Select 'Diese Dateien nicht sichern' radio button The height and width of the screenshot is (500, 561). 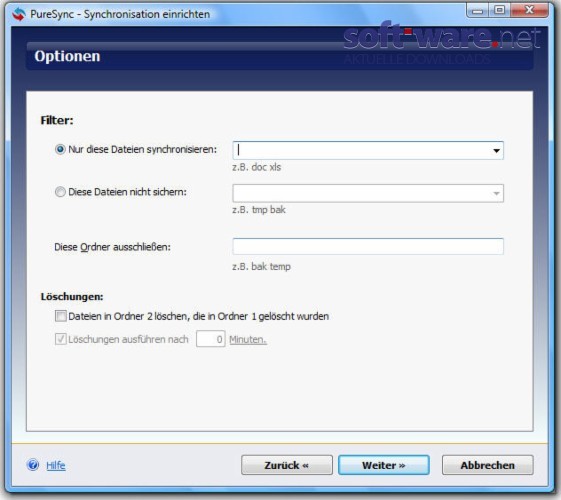[60, 192]
